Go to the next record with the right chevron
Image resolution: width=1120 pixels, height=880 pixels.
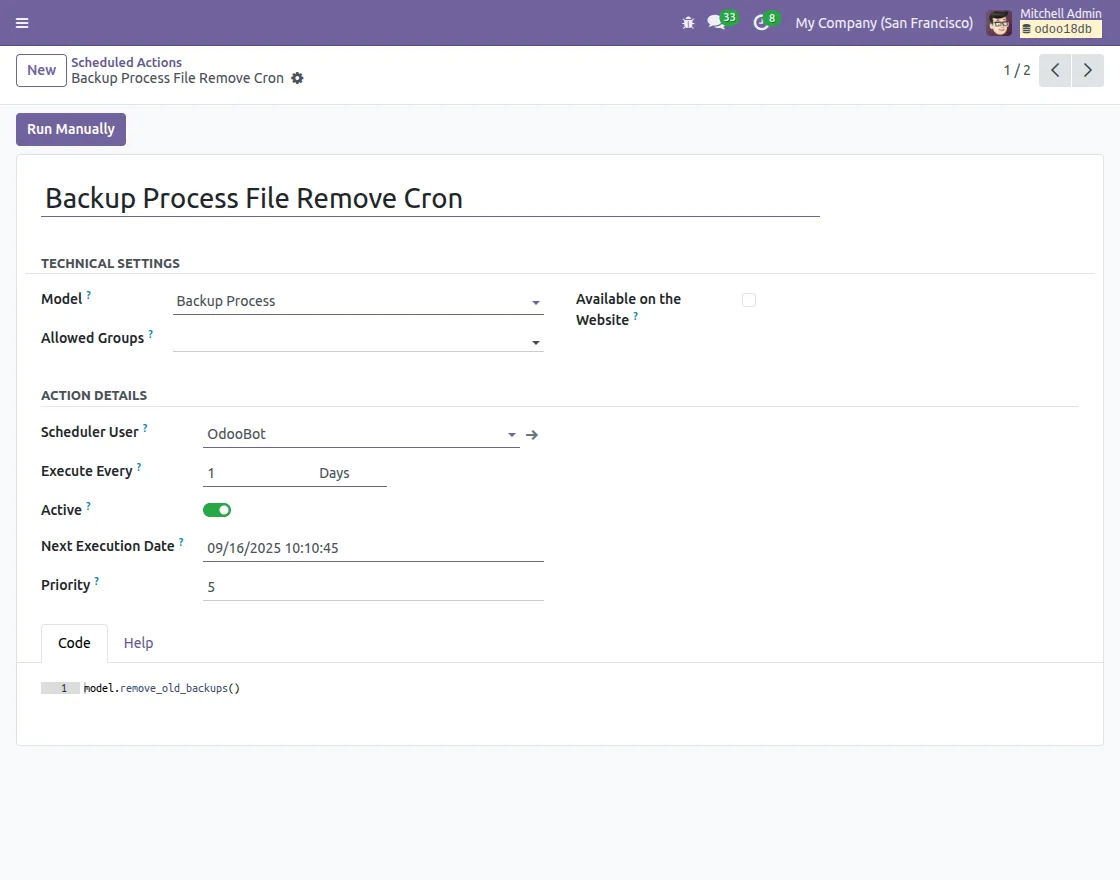click(1088, 70)
